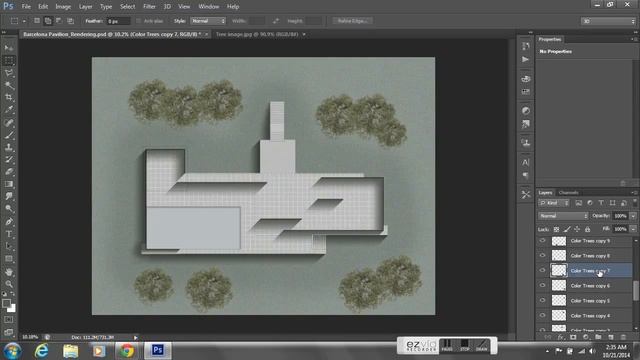This screenshot has height=360, width=640.
Task: Select the History Brush tool
Action: (9, 159)
